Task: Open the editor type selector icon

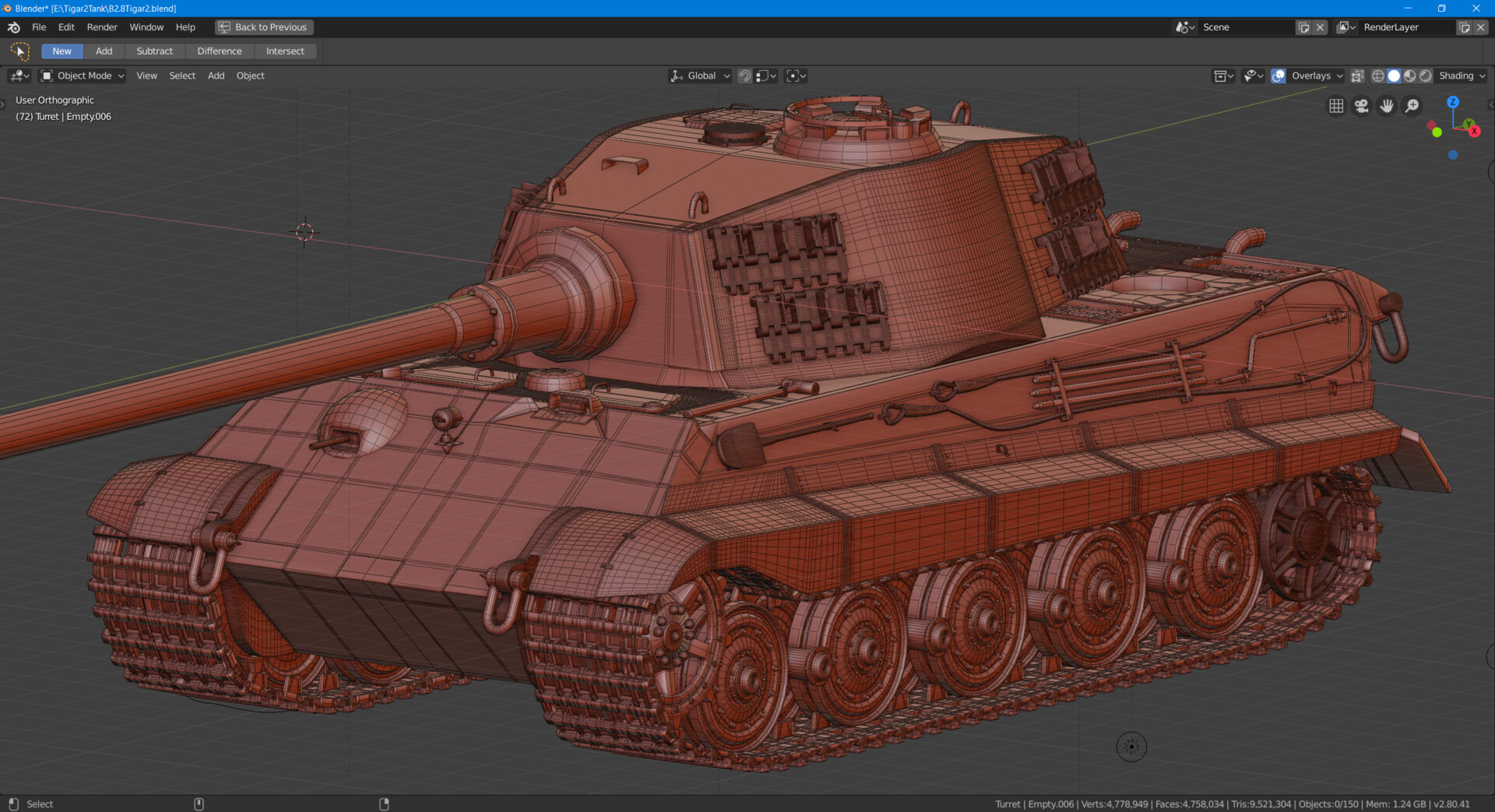Action: 1221,76
